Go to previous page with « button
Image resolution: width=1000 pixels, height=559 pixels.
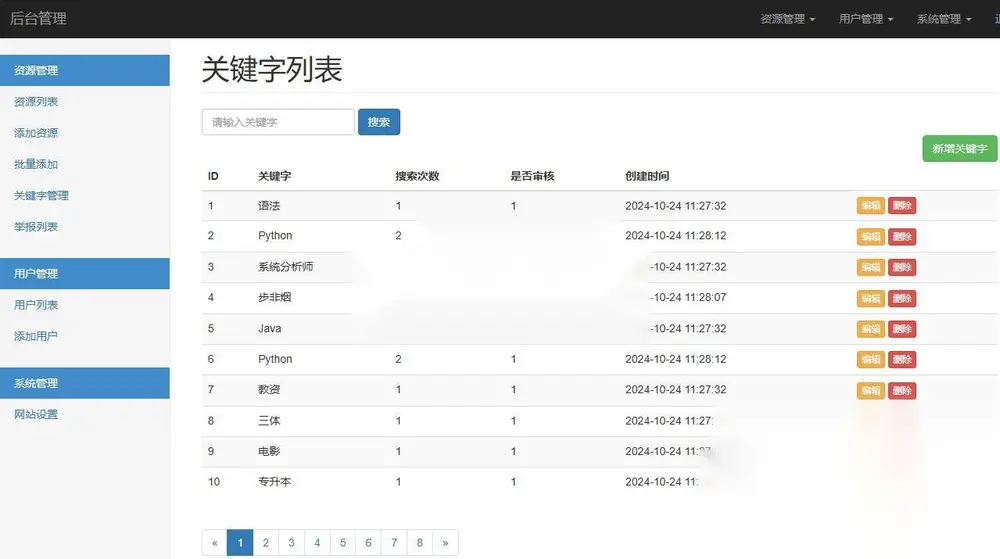[215, 542]
